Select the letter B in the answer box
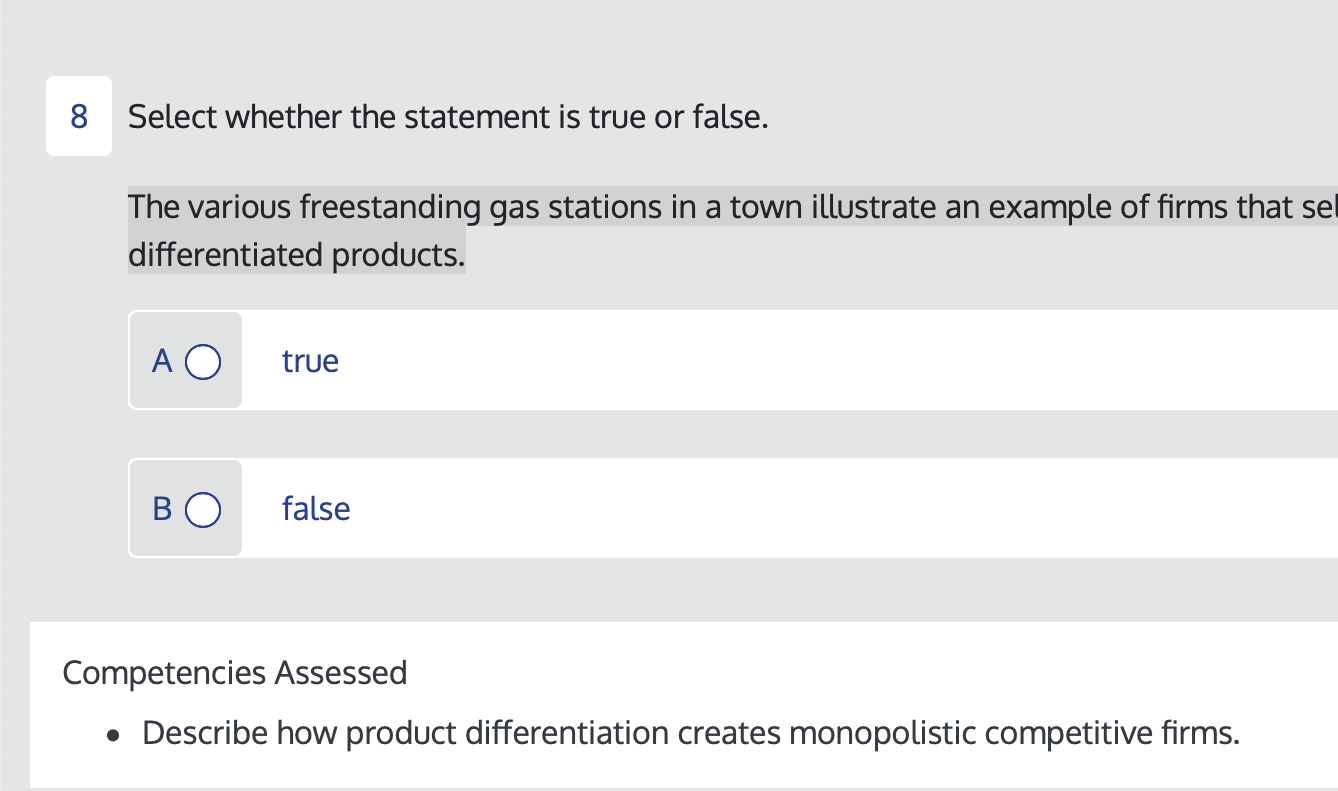The image size is (1338, 791). [162, 509]
